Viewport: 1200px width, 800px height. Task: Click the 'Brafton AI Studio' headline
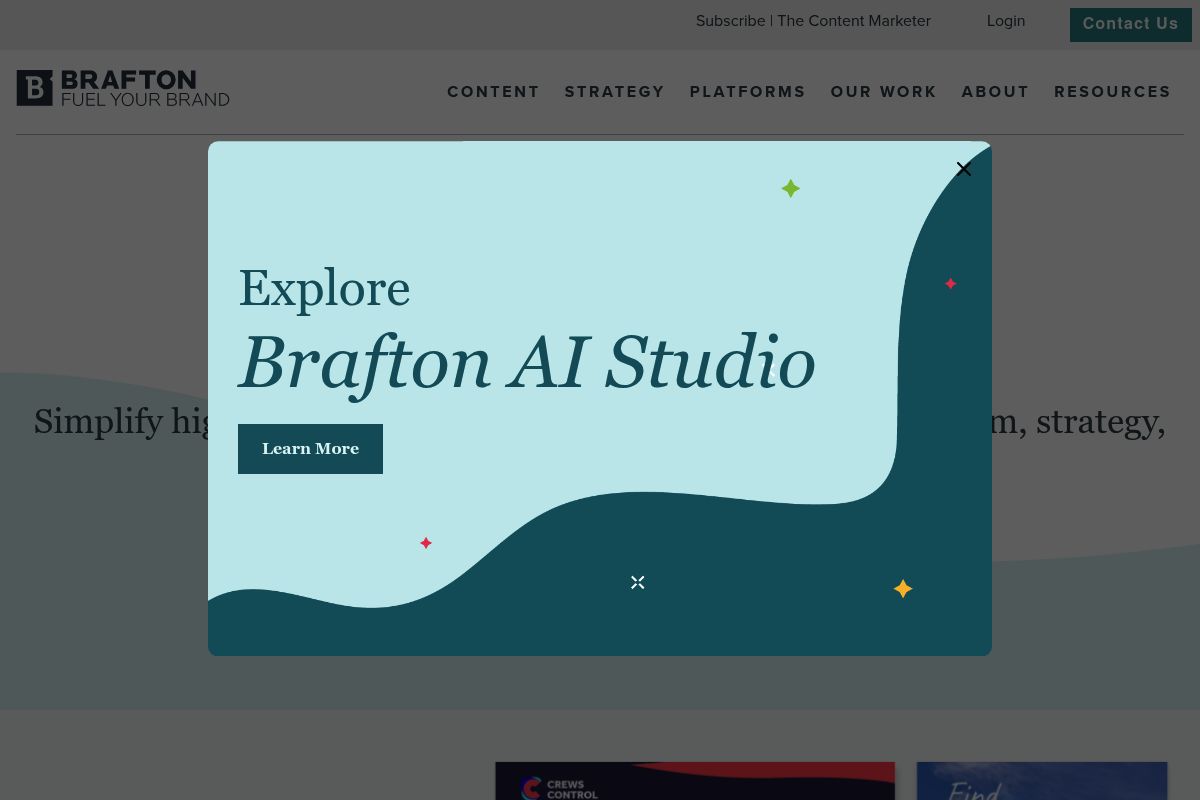[526, 362]
